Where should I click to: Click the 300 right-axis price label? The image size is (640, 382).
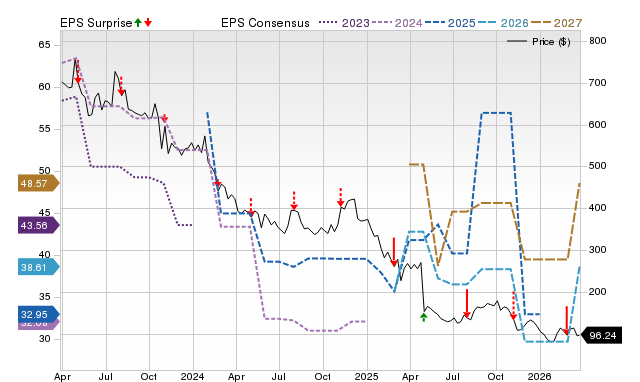click(x=598, y=250)
